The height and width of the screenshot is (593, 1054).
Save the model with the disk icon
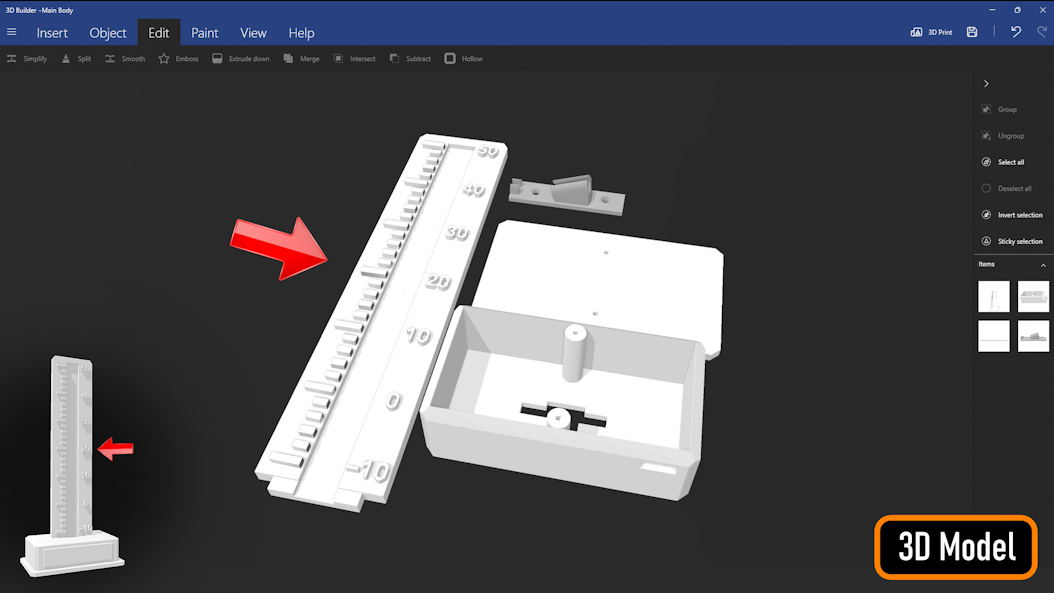pos(972,32)
